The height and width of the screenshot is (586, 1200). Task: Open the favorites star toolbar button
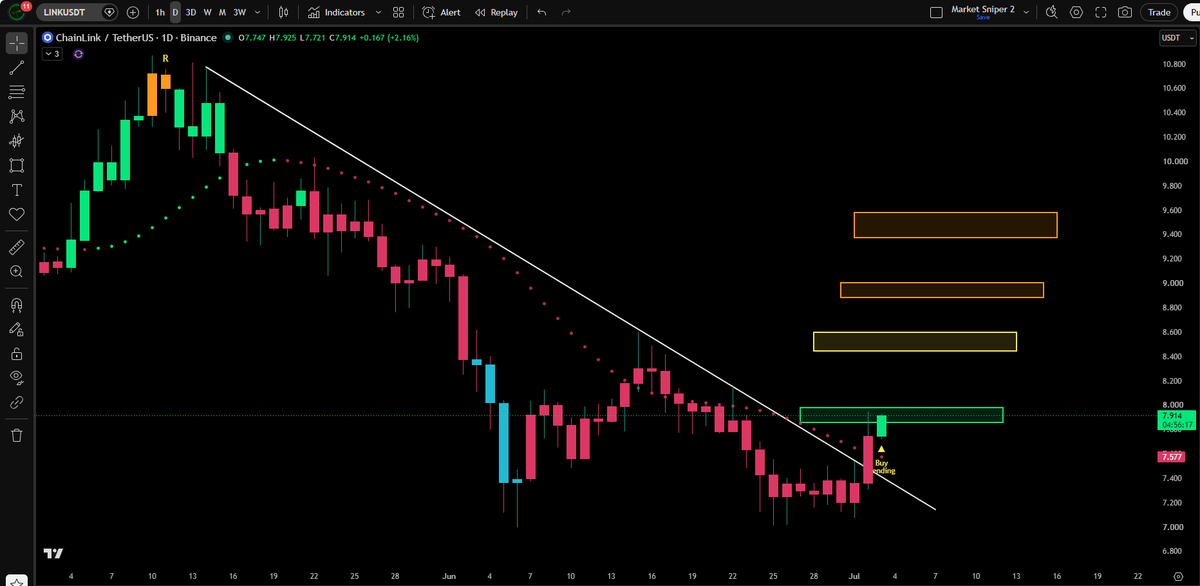17,579
